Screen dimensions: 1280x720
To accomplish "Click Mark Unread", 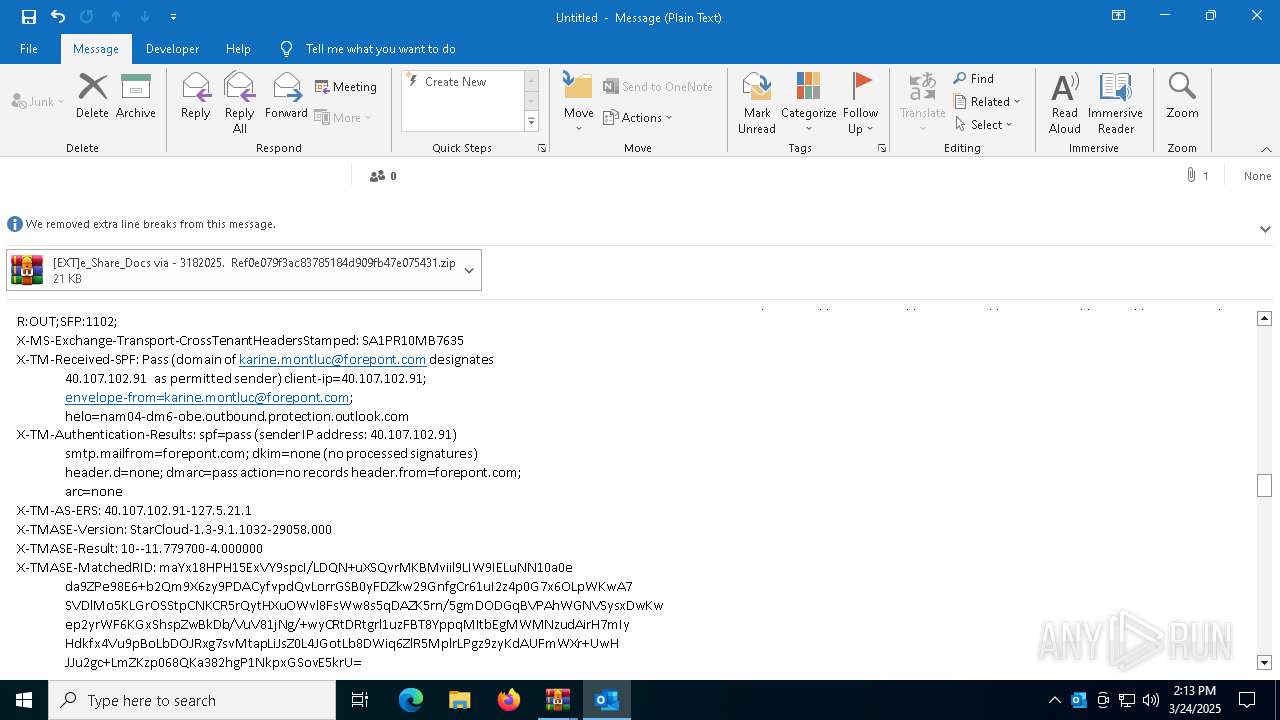I will click(x=757, y=102).
